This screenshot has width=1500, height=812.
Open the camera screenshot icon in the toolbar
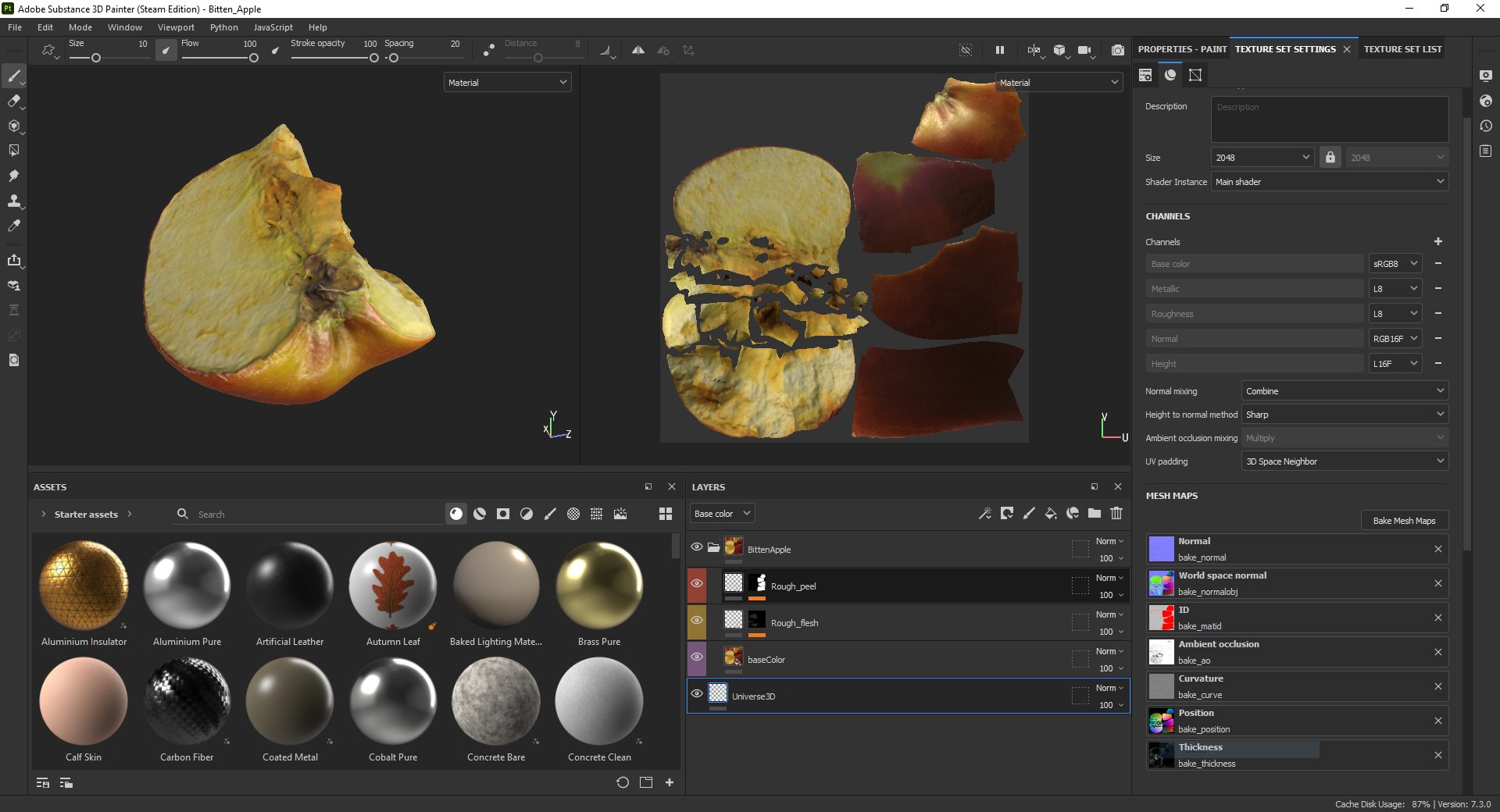tap(1118, 50)
